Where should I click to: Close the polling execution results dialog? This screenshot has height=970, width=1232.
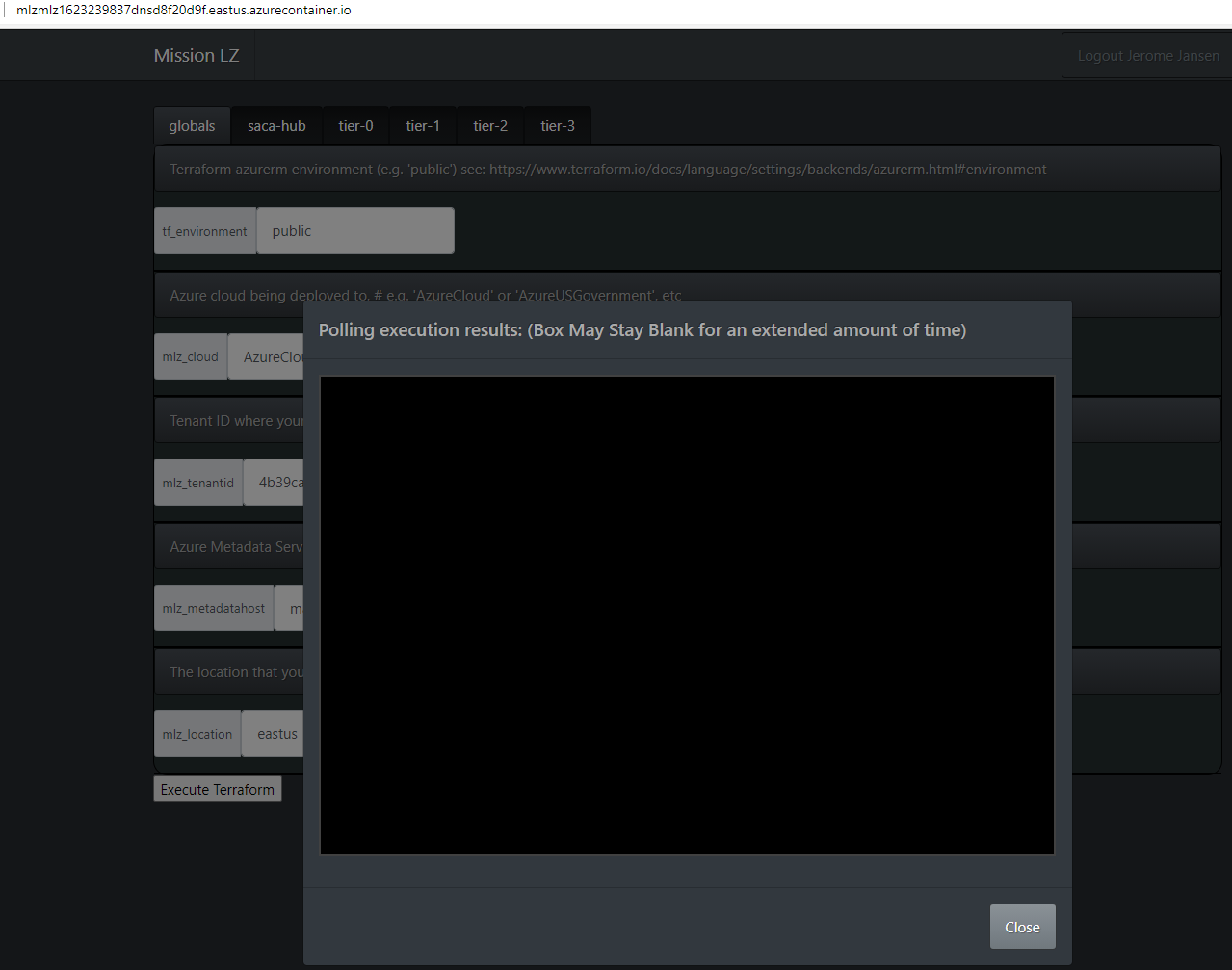coord(1022,926)
